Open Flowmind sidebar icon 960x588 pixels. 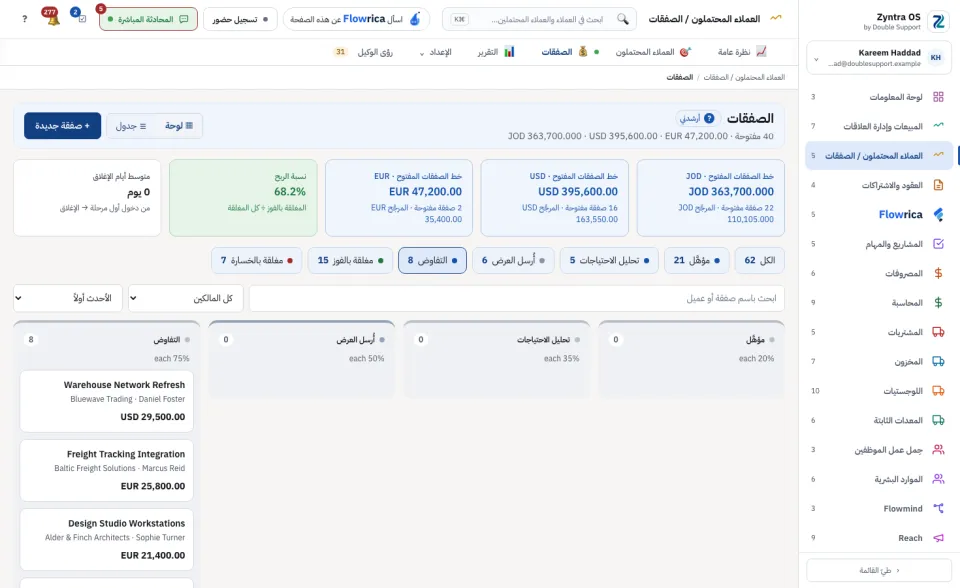(x=938, y=508)
